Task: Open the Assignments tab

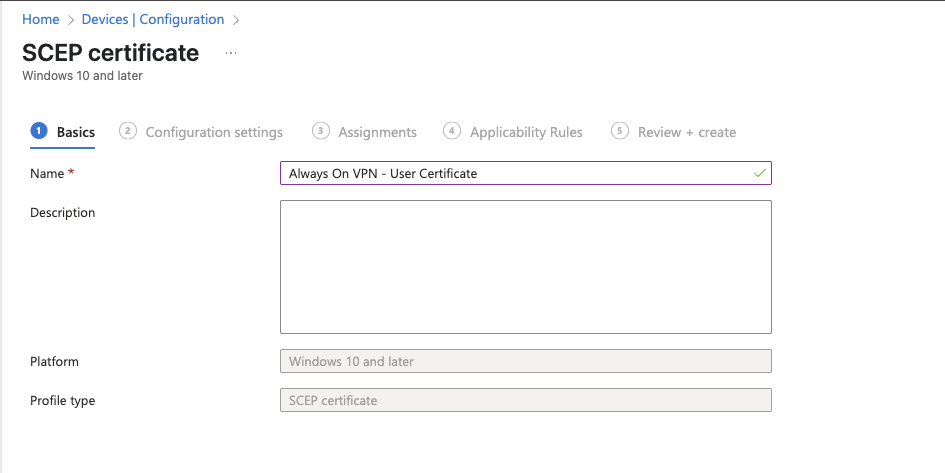Action: click(377, 132)
